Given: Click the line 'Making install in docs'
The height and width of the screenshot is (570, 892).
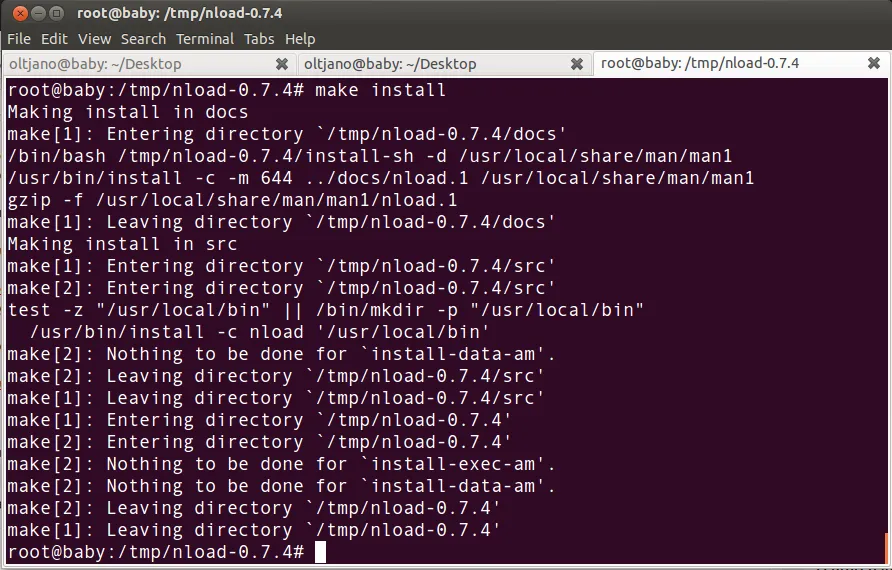Looking at the screenshot, I should pos(128,112).
